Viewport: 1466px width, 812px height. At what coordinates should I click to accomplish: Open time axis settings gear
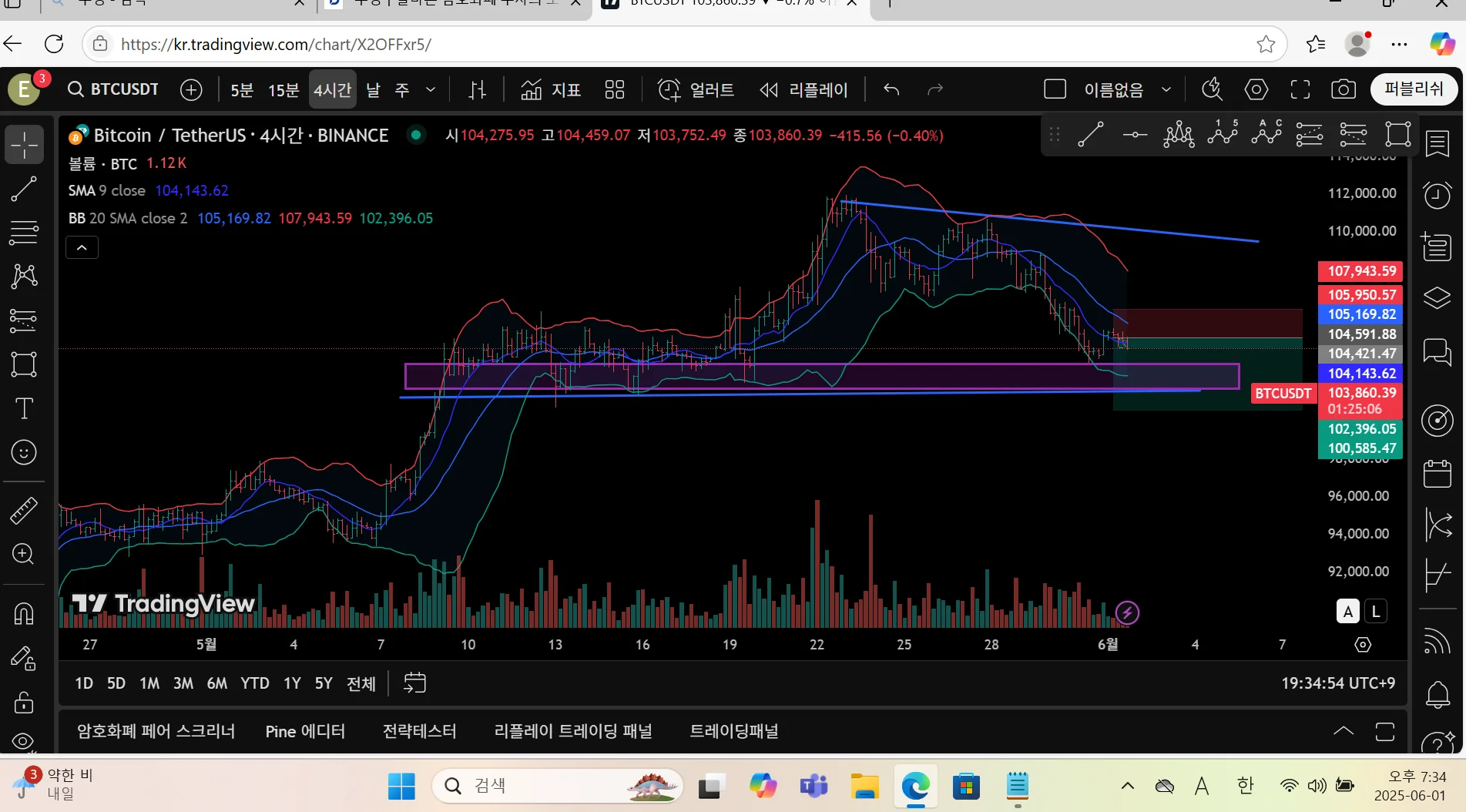[x=1363, y=645]
